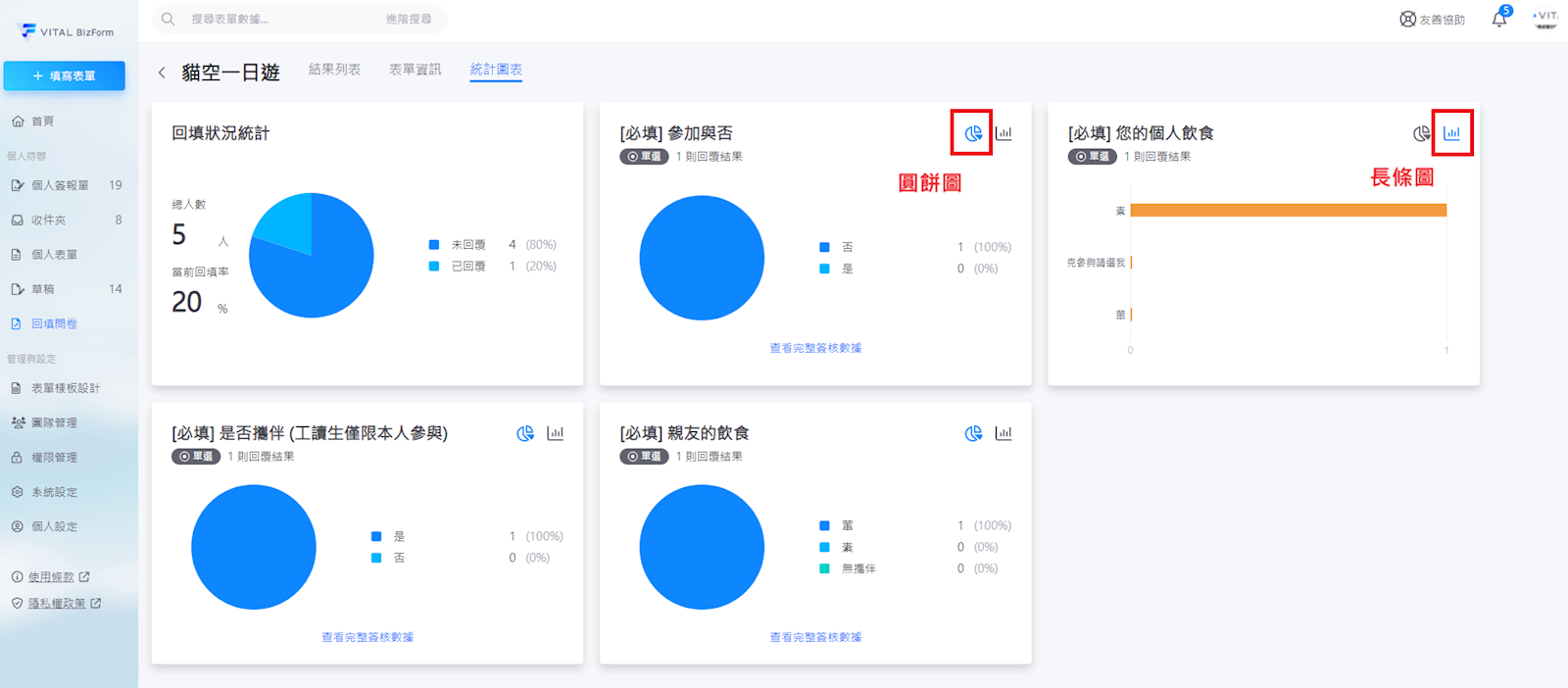Open the notification bell
This screenshot has height=688, width=1568.
pyautogui.click(x=1498, y=19)
